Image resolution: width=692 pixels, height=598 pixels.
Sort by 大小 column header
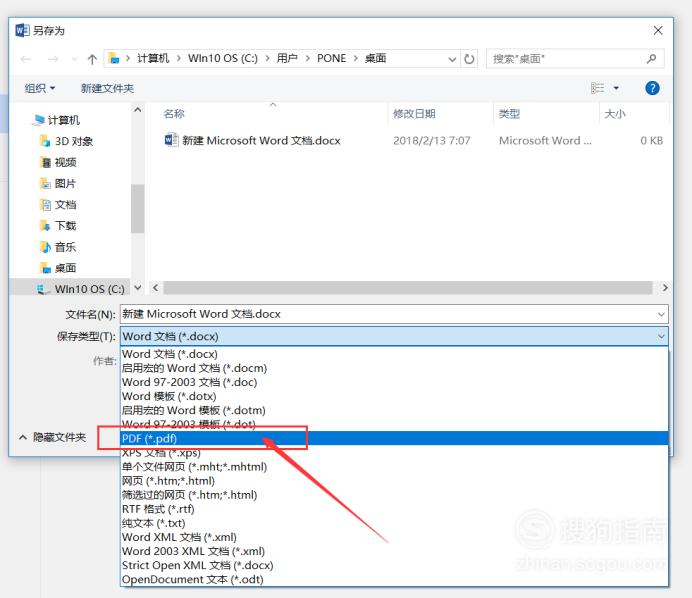pos(615,114)
